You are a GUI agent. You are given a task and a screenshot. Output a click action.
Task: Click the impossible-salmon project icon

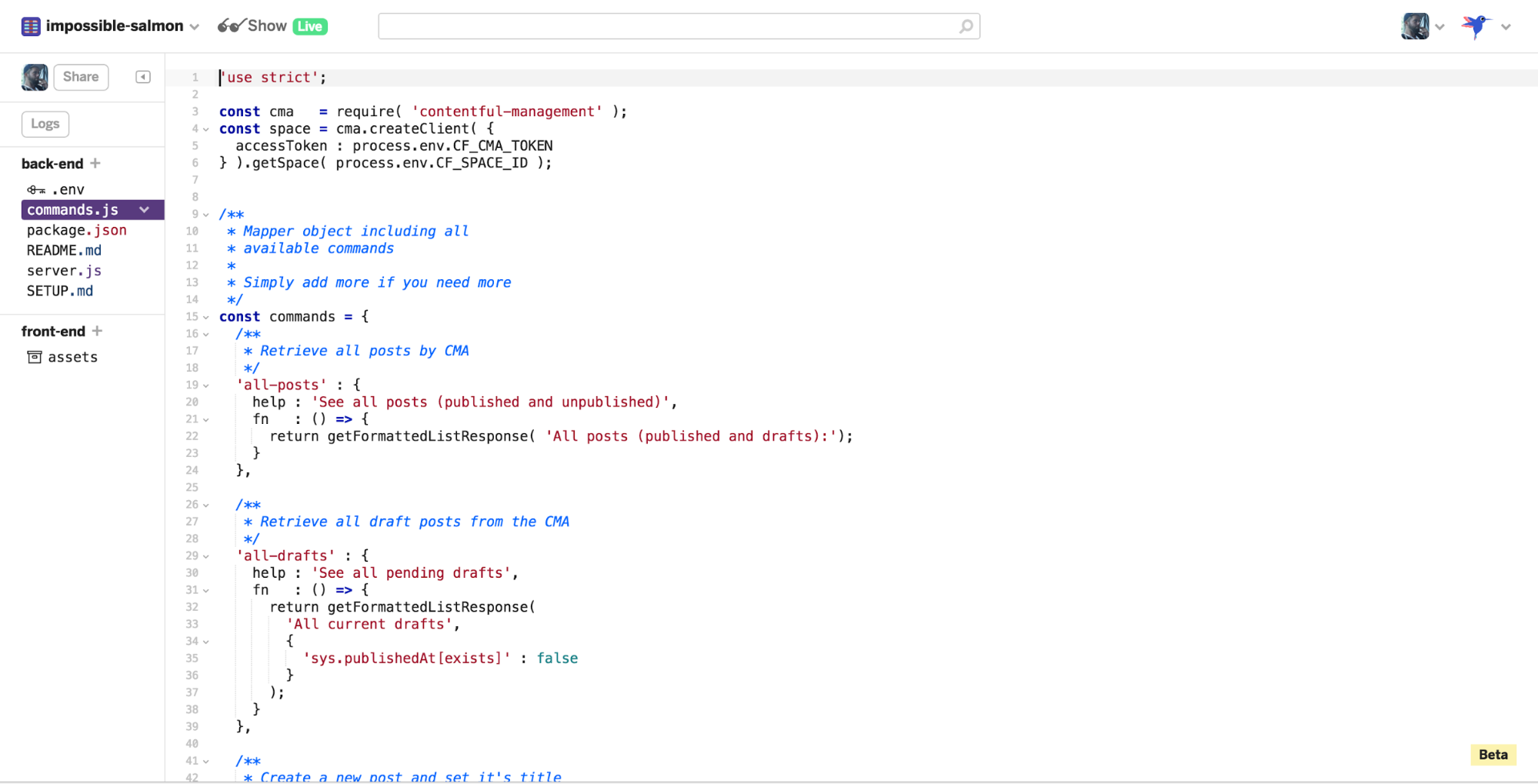31,26
